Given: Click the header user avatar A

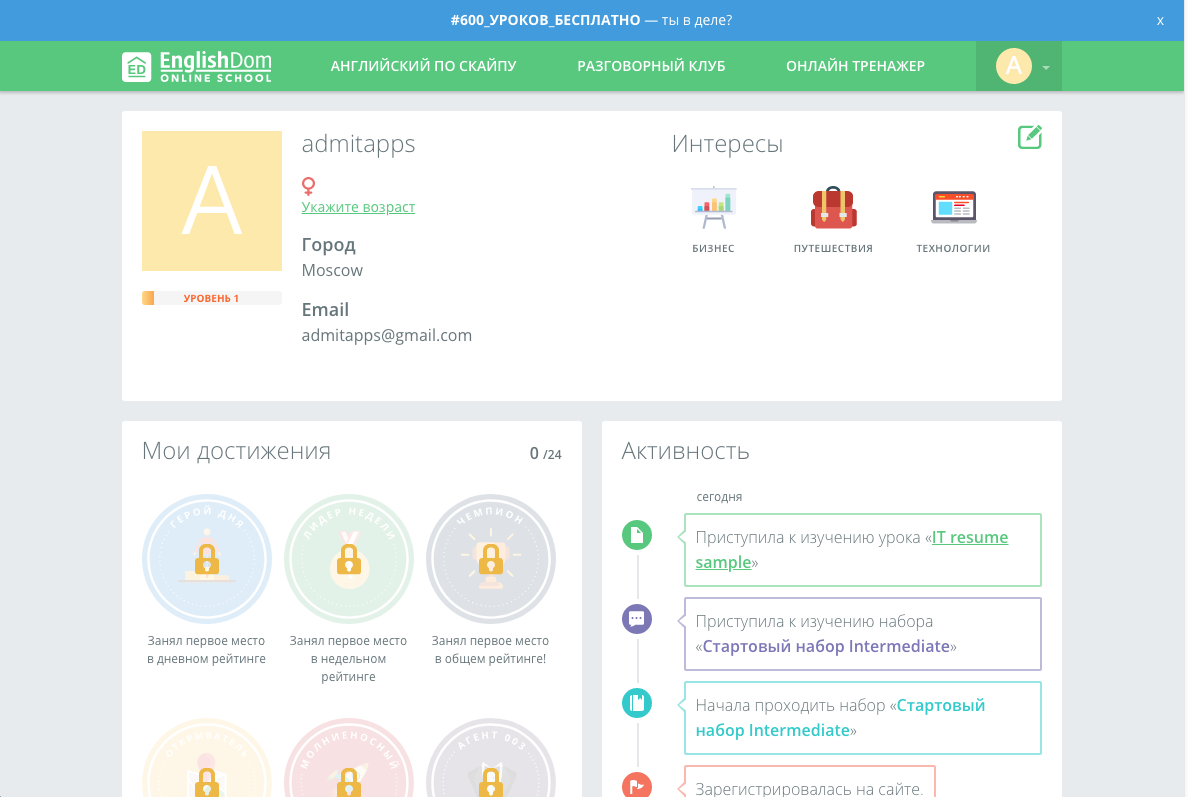Looking at the screenshot, I should click(x=1013, y=66).
